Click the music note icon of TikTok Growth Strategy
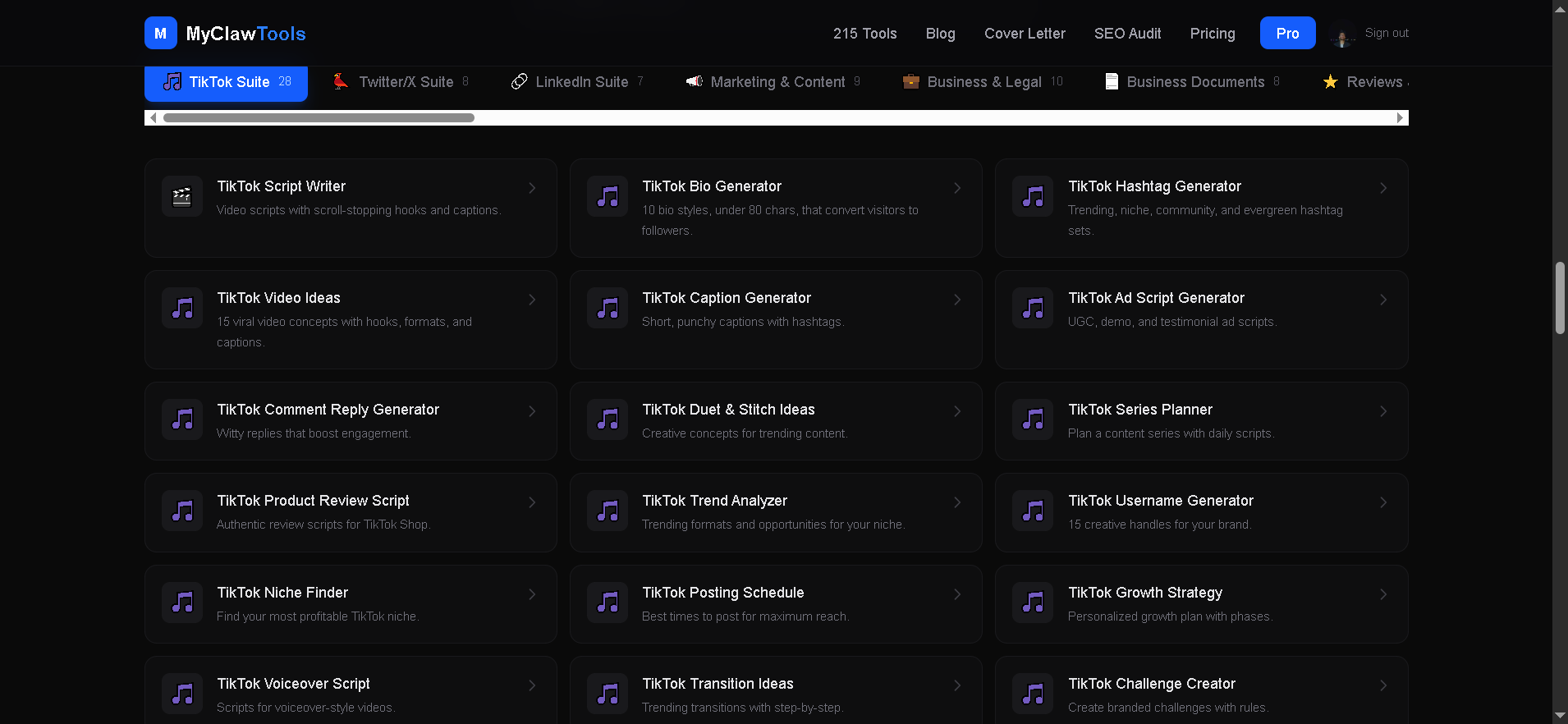Image resolution: width=1568 pixels, height=724 pixels. point(1033,603)
